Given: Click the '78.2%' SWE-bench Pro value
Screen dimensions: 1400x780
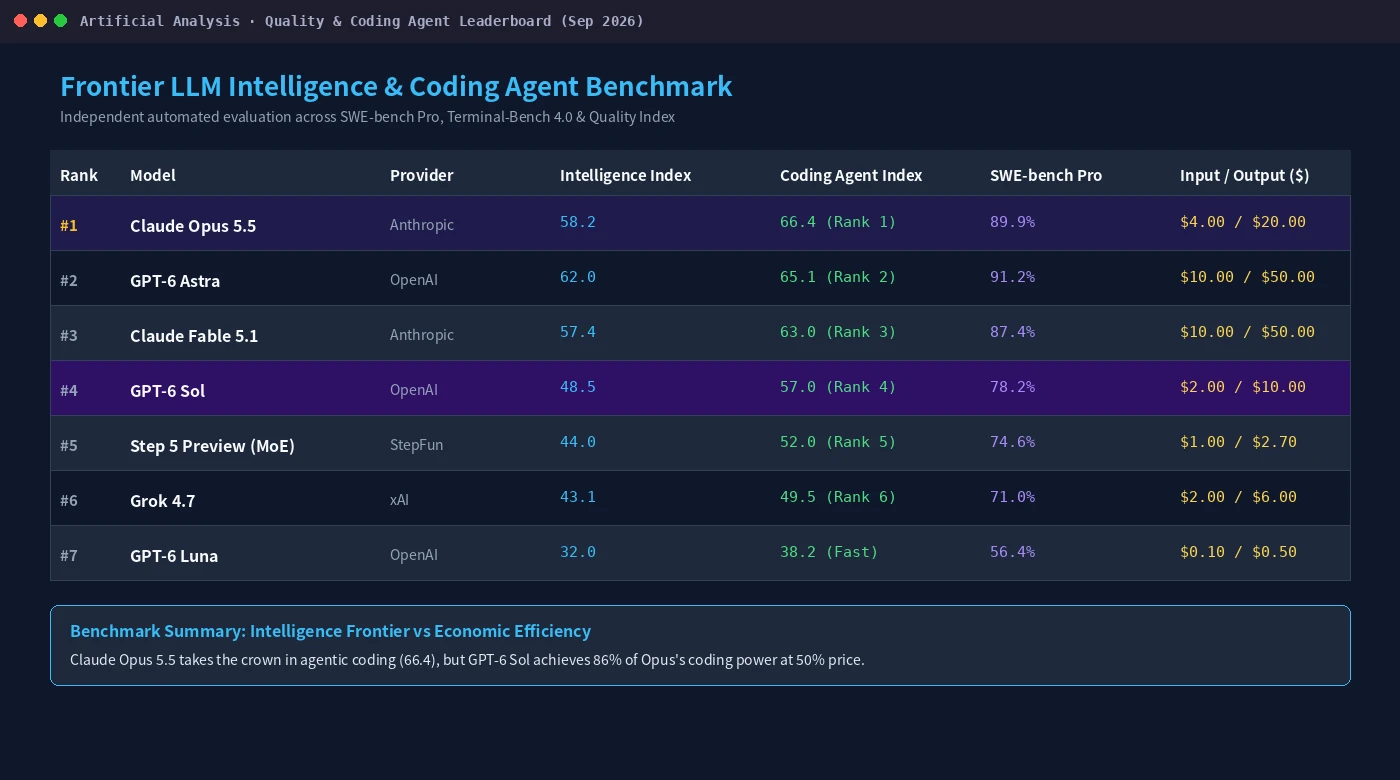Looking at the screenshot, I should point(1012,387).
